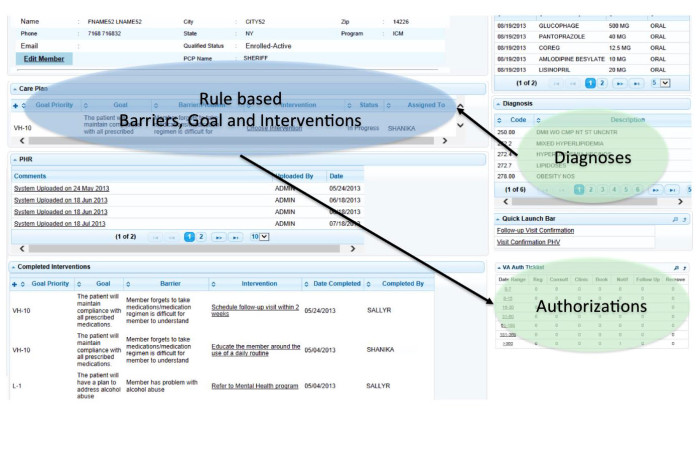This screenshot has width=700, height=449.
Task: Select page 1 in medications pager
Action: pyautogui.click(x=590, y=83)
